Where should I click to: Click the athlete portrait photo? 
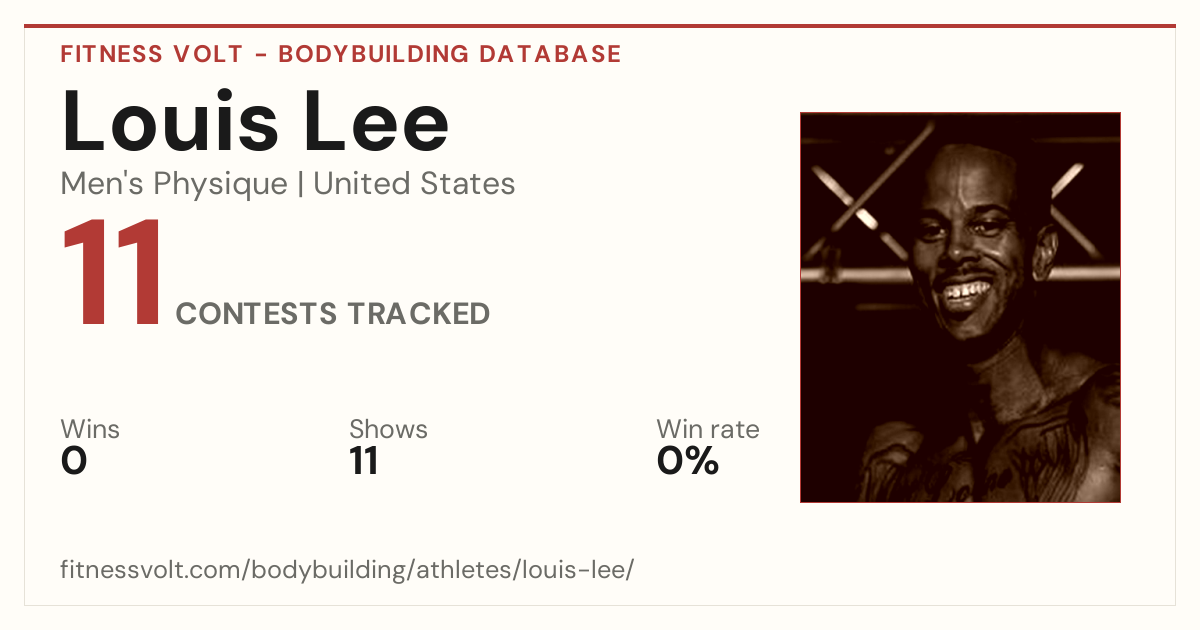coord(960,307)
